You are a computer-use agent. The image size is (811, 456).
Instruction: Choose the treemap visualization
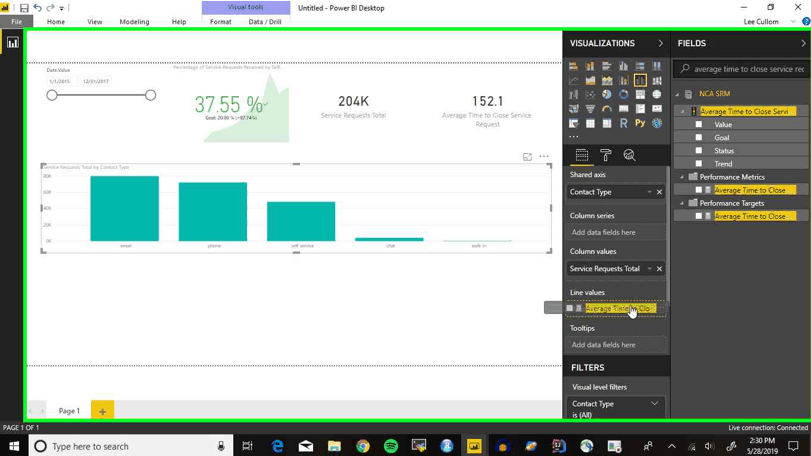(x=640, y=95)
